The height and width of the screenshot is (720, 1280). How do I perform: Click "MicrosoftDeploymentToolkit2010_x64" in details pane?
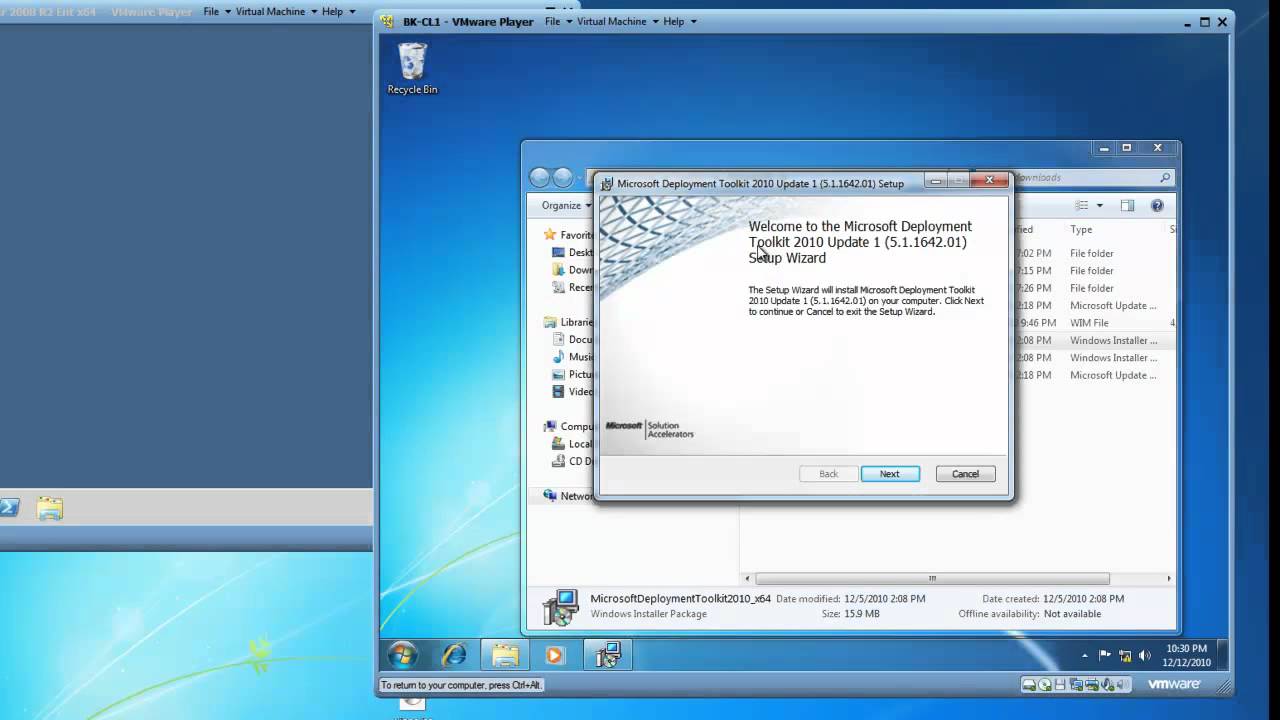coord(680,598)
